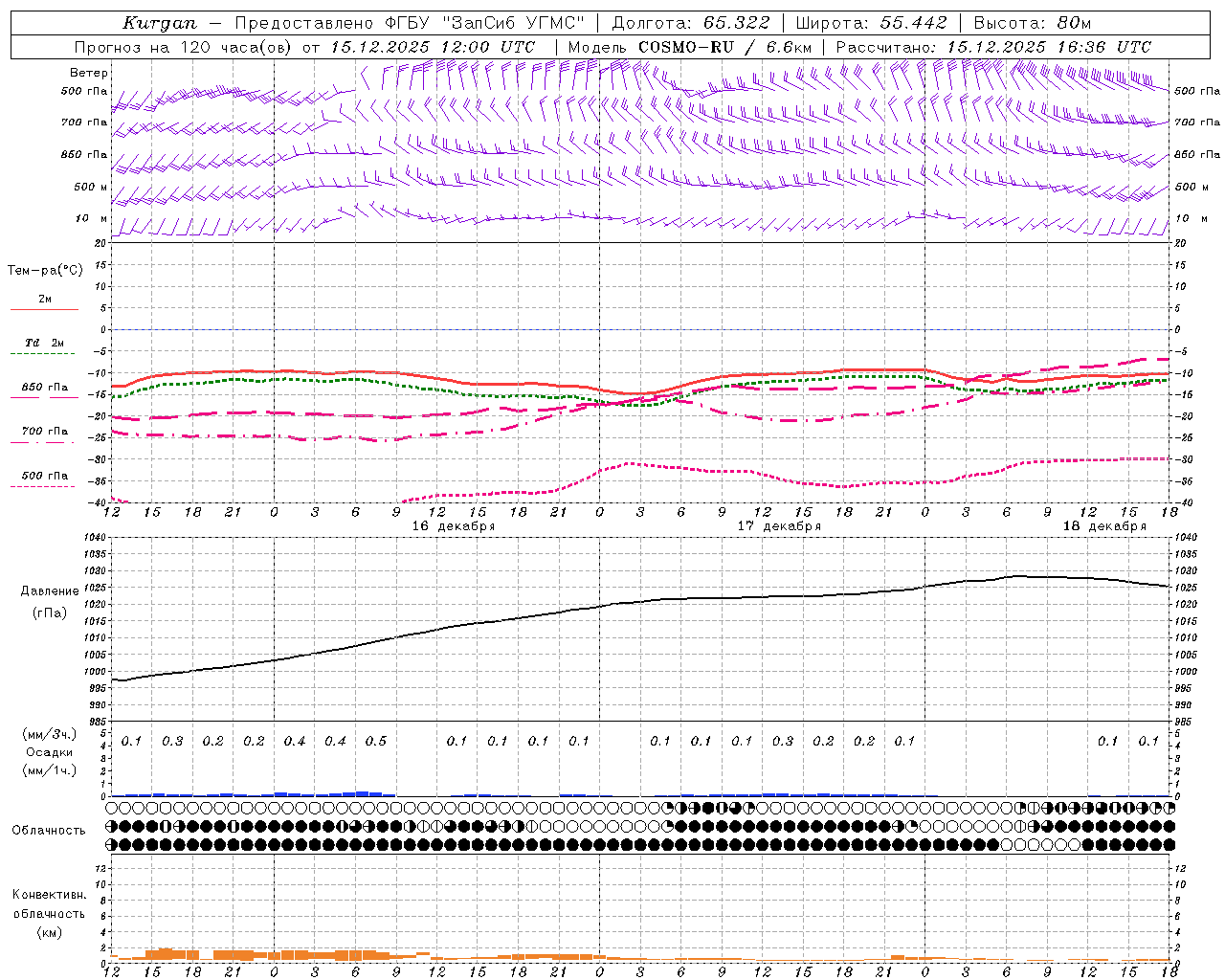The height and width of the screenshot is (980, 1225).
Task: Click the computed time Рассчитано: 15.12.2025 16:36 UTC
Action: tap(993, 47)
